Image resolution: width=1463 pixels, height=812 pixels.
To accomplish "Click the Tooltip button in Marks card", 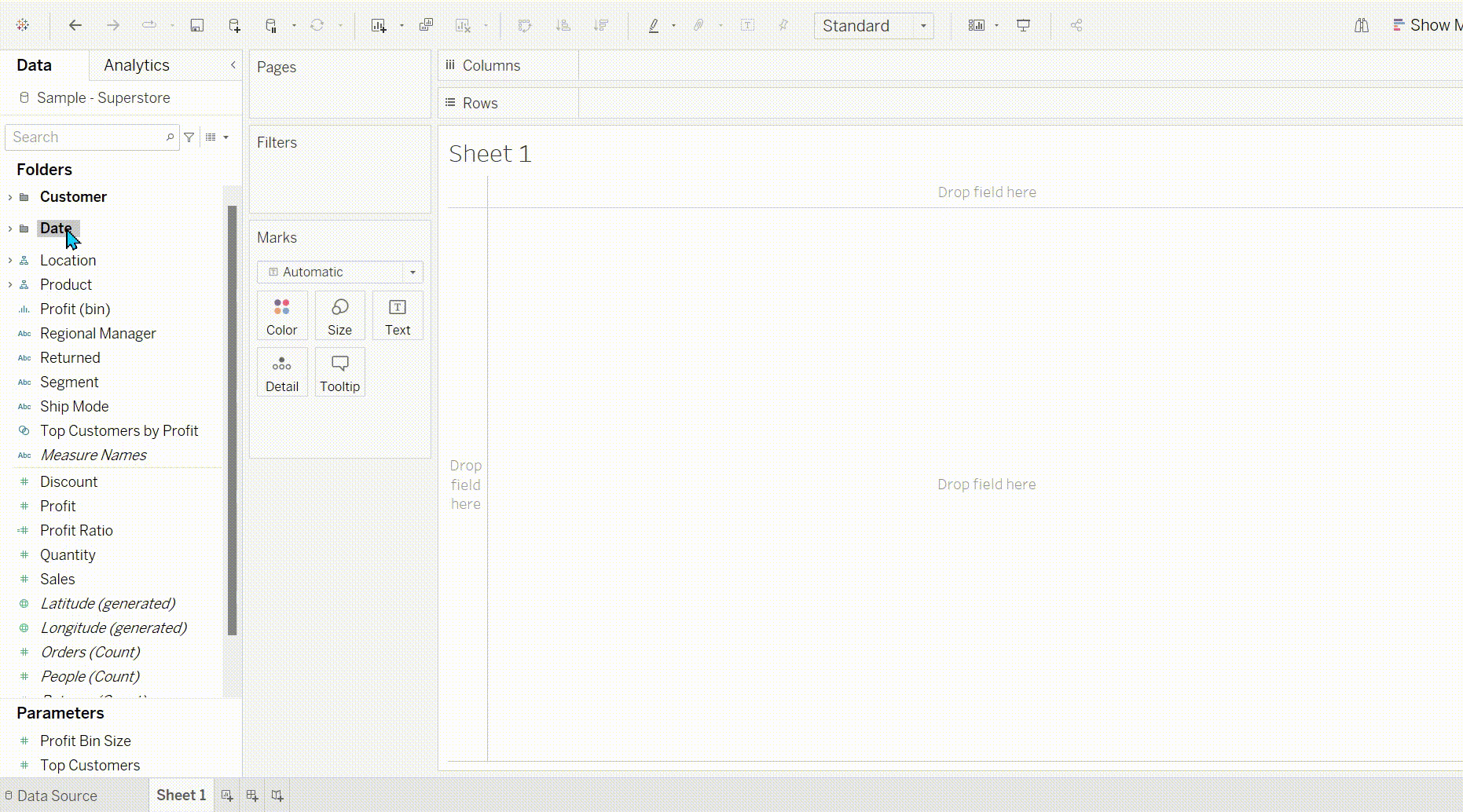I will [339, 372].
